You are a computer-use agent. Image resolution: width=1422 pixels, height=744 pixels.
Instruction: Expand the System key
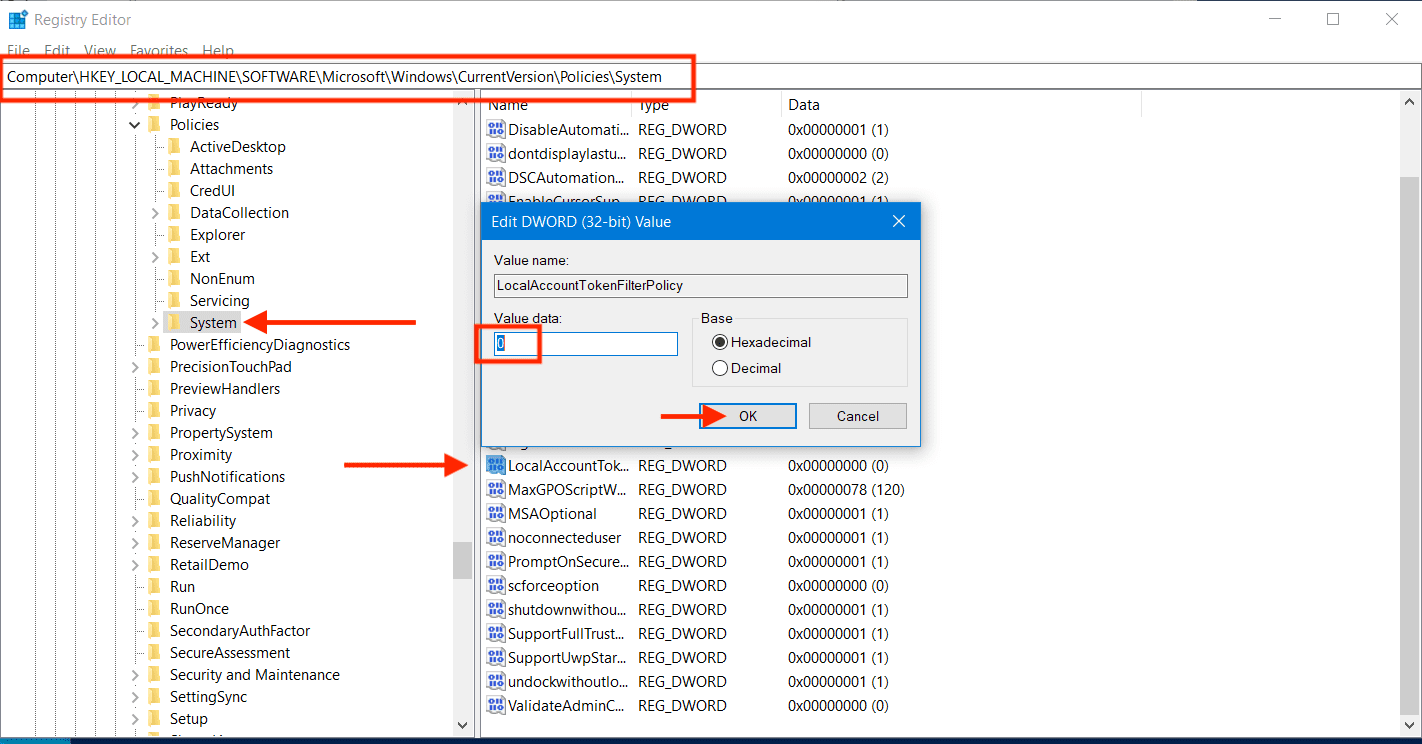point(155,323)
